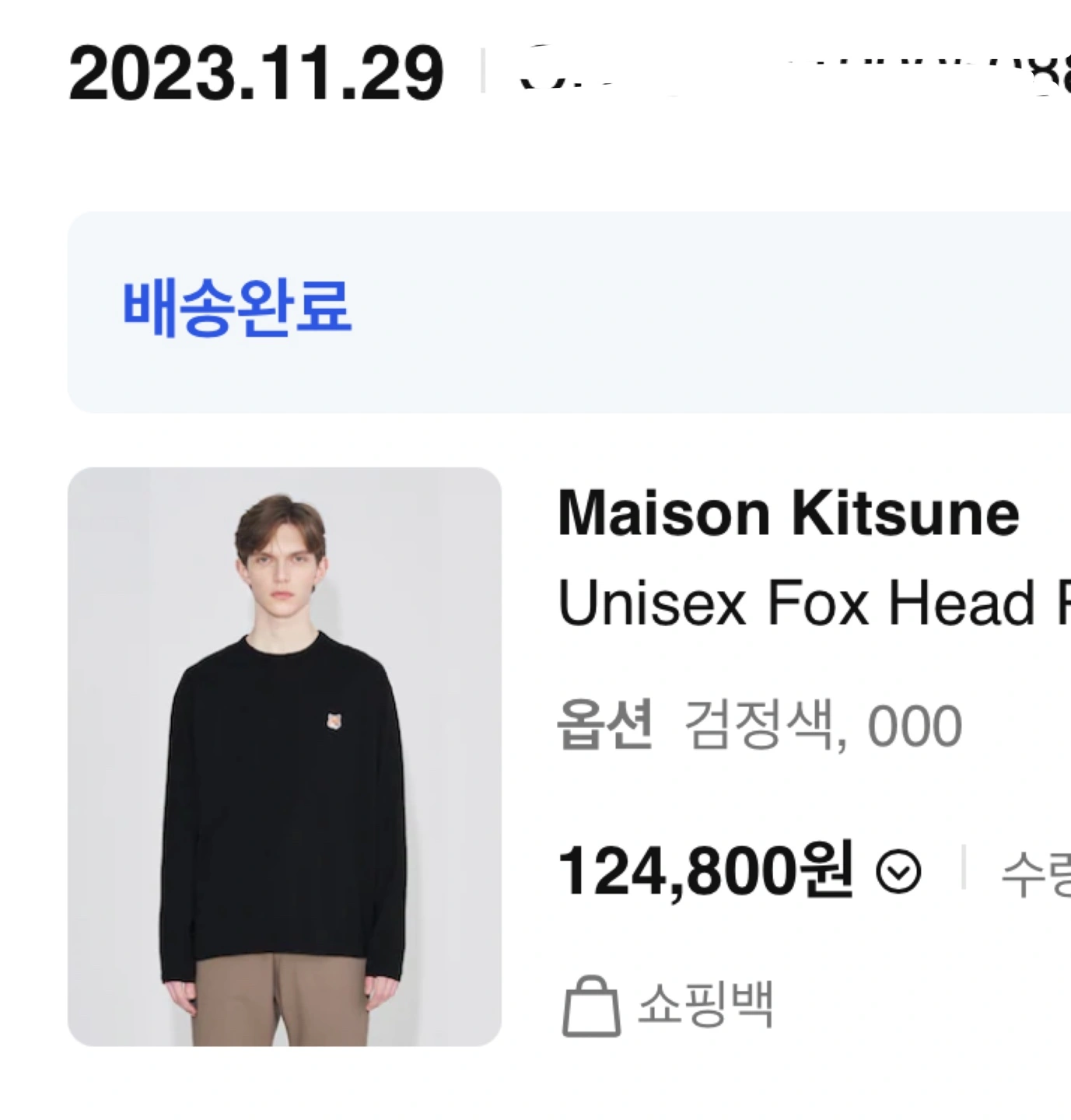Viewport: 1071px width, 1120px height.
Task: Open the Maison Kitsune brand link
Action: tap(789, 514)
